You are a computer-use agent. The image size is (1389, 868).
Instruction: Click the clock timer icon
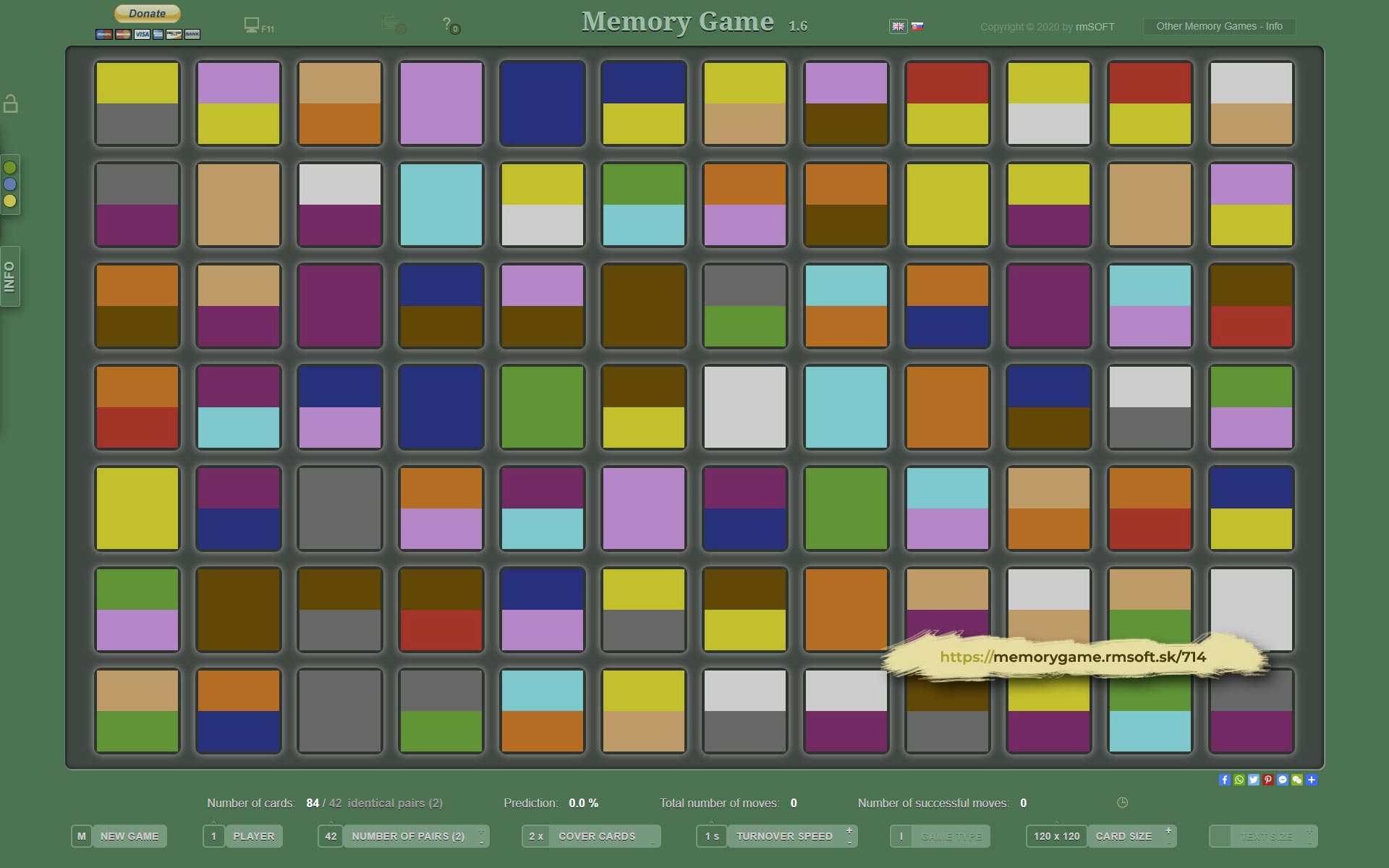(1122, 802)
